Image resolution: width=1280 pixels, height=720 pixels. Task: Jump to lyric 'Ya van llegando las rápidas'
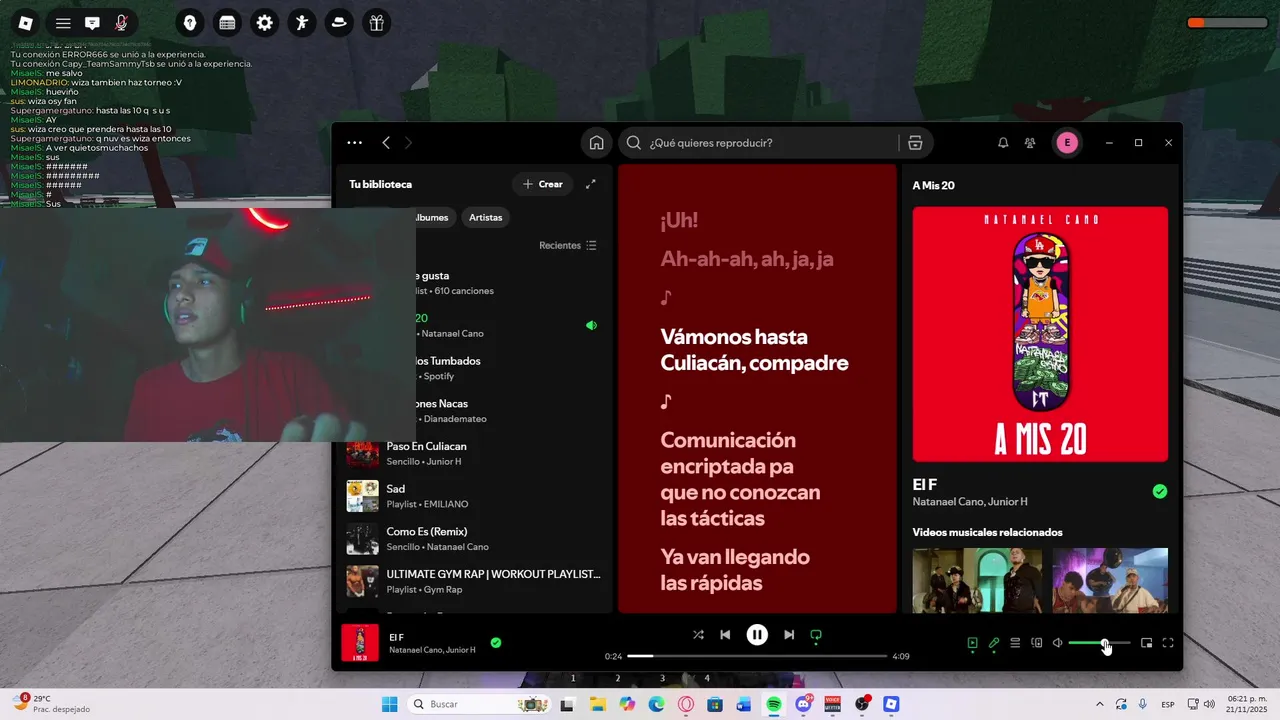735,569
